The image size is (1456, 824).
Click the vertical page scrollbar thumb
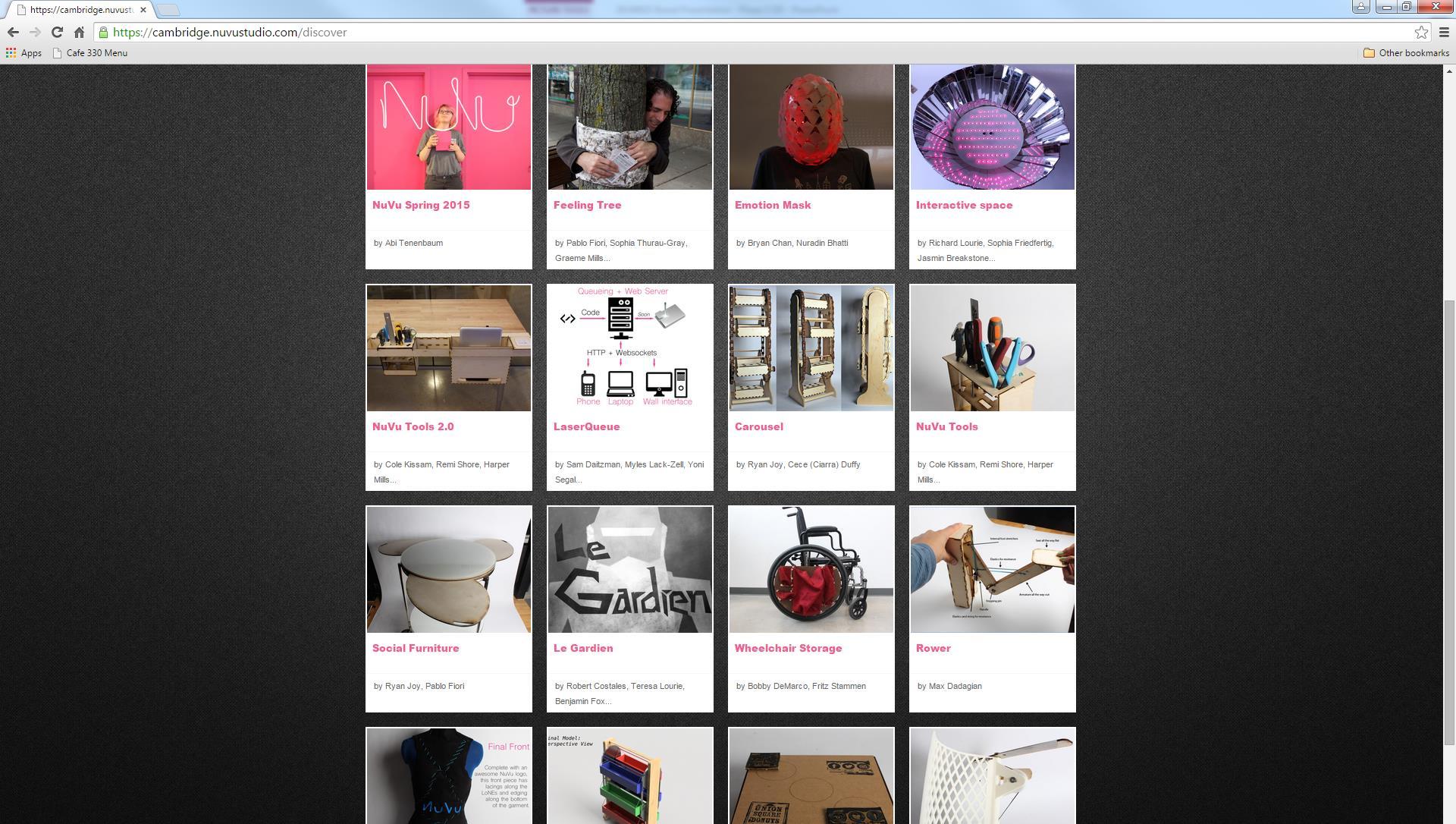[x=1449, y=522]
